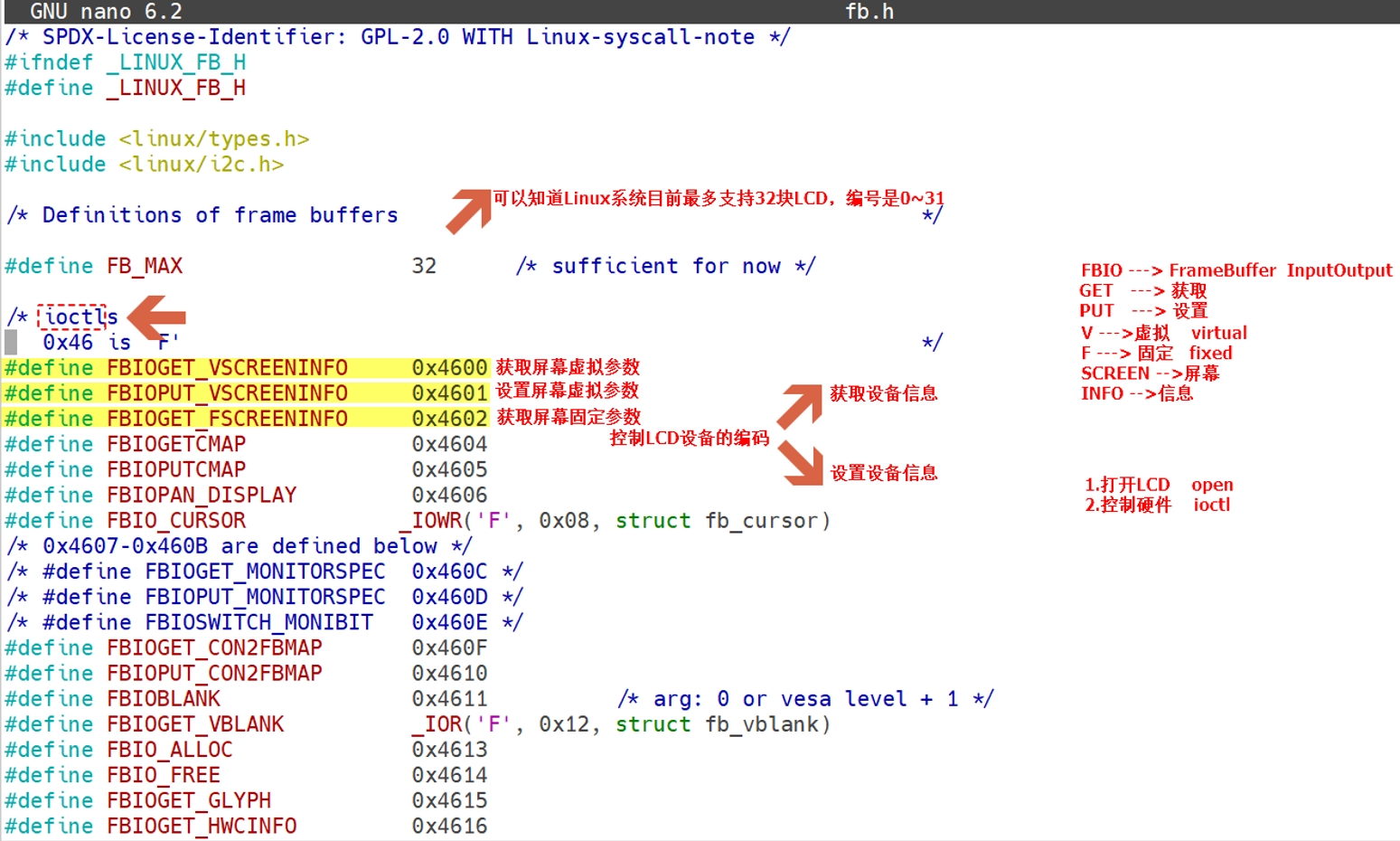1400x841 pixels.
Task: Click FBIOBLANK macro name
Action: pos(164,699)
